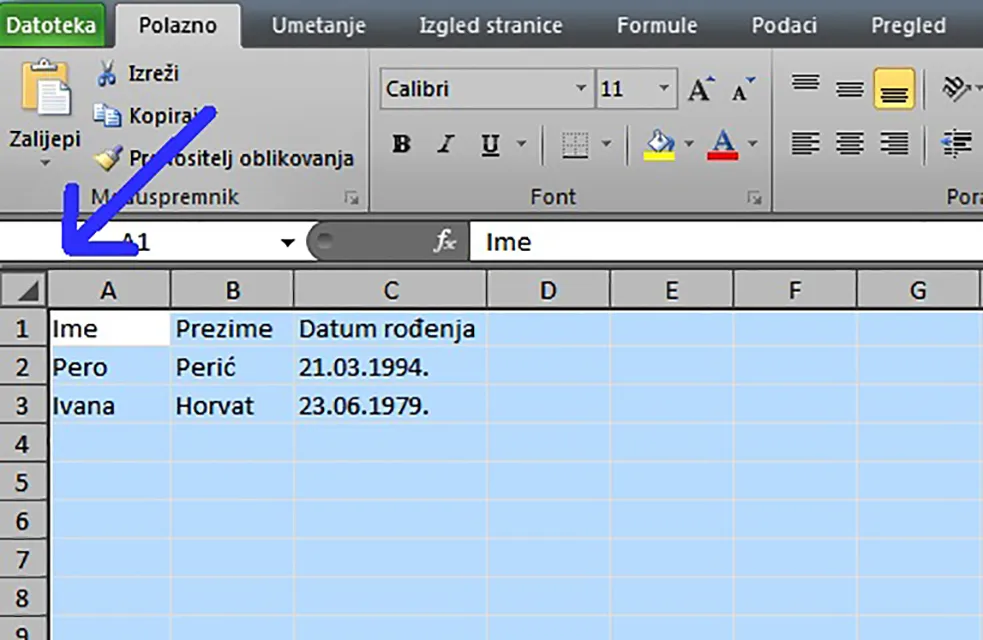This screenshot has width=983, height=640.
Task: Apply cell borders icon
Action: point(575,145)
